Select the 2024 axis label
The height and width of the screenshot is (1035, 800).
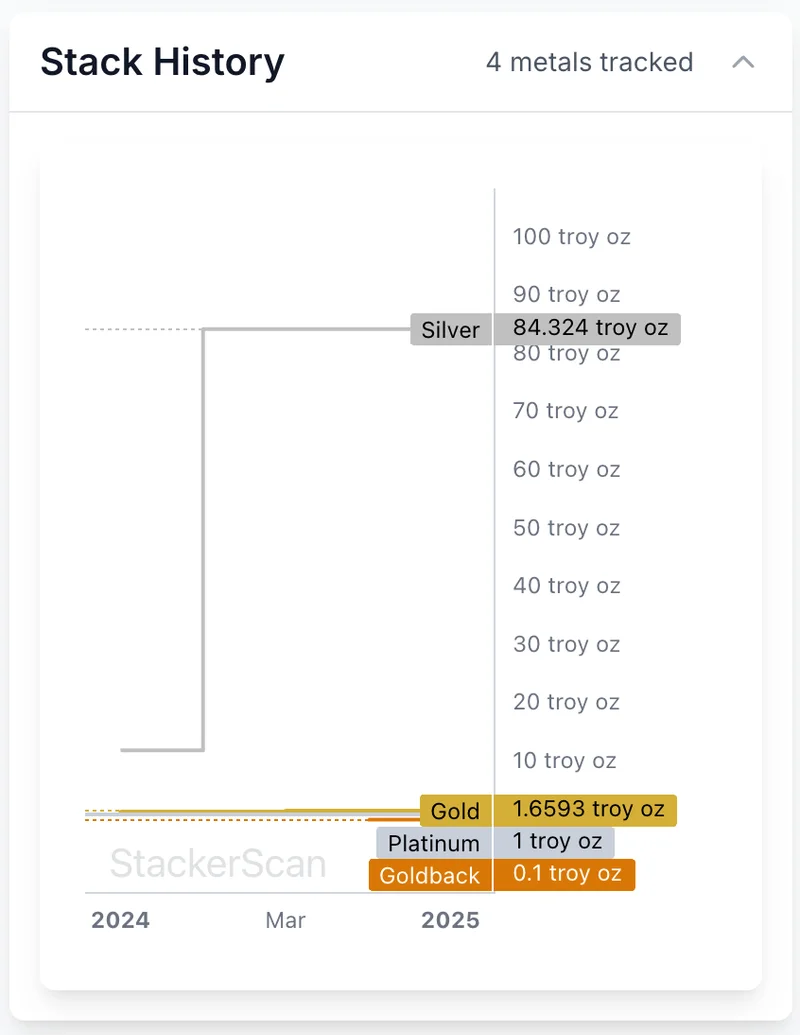120,920
